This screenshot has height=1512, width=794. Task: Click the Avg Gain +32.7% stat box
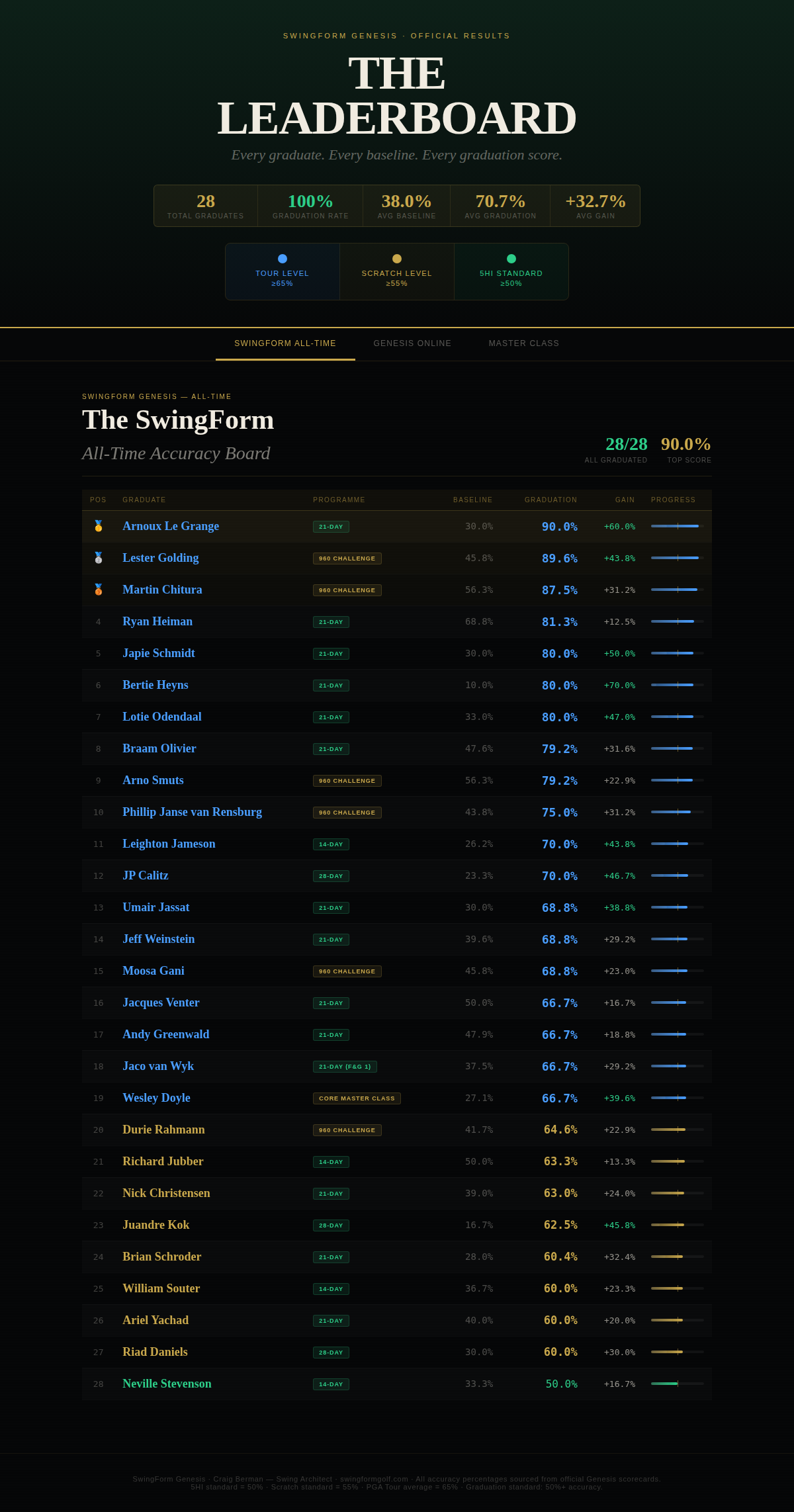click(595, 206)
